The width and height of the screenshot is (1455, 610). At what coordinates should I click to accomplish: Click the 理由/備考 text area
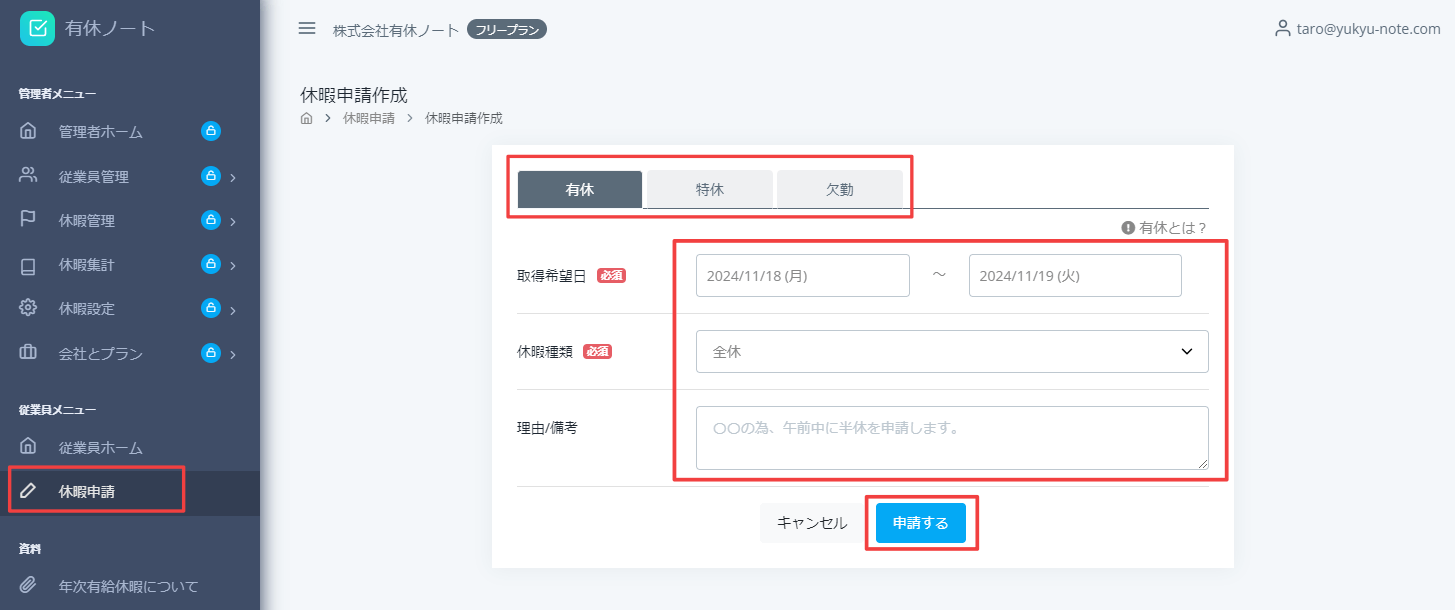point(951,437)
